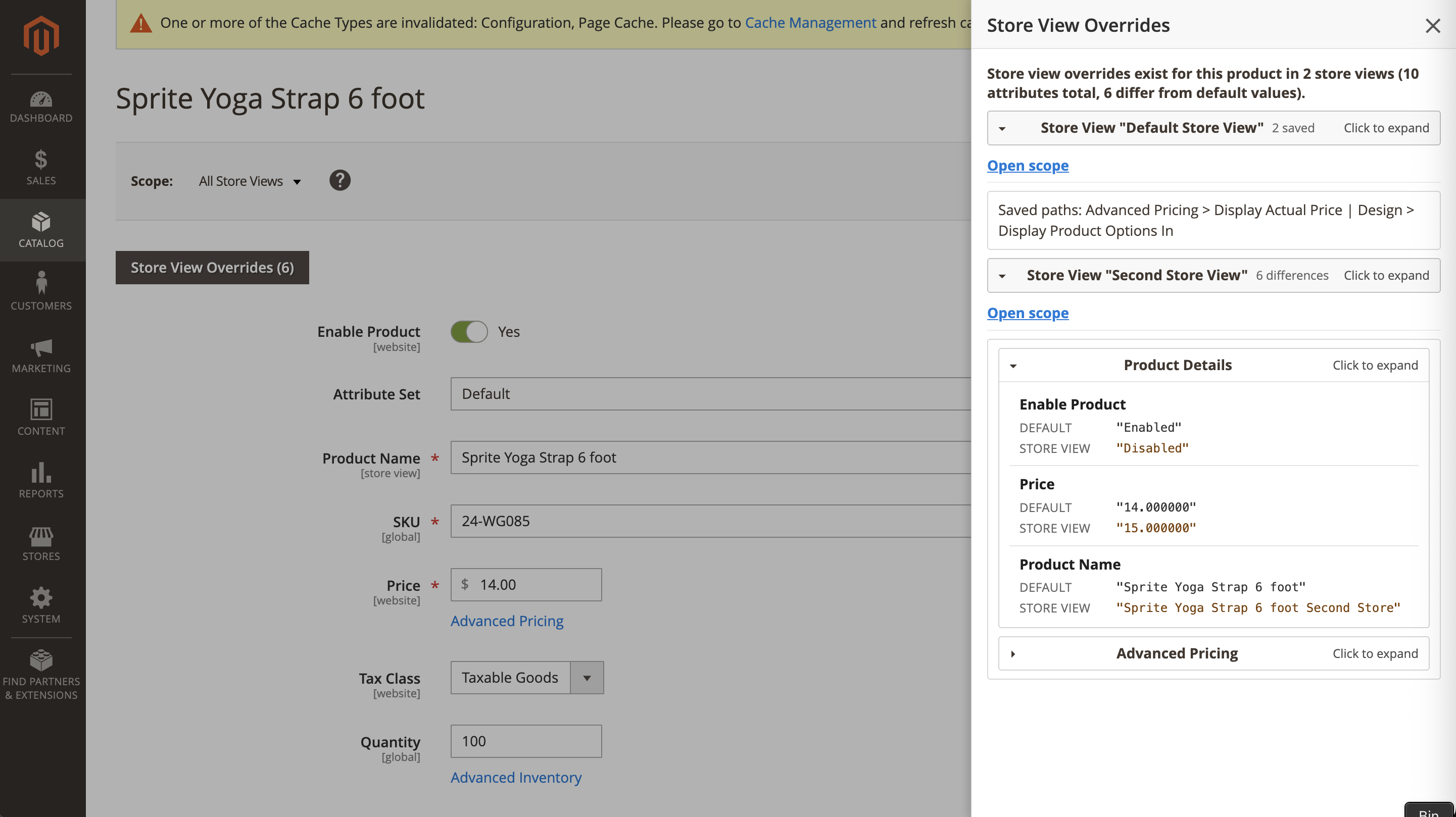The height and width of the screenshot is (817, 1456).
Task: Open the Stores storefront icon
Action: click(41, 536)
